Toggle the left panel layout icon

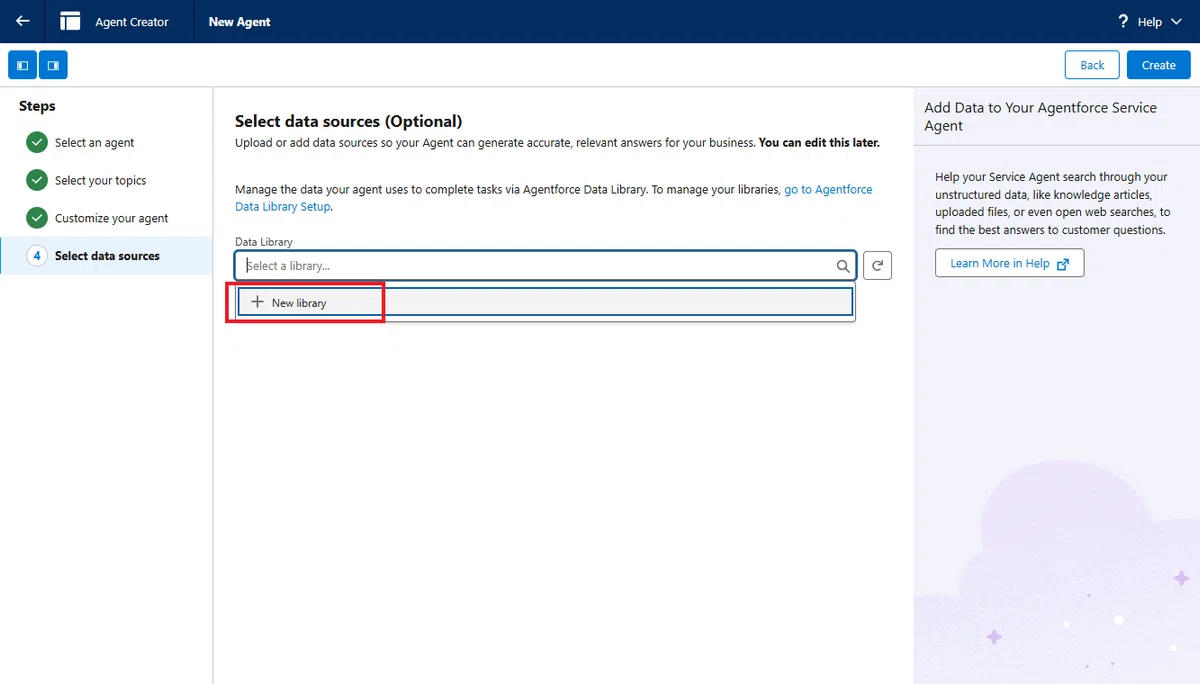[22, 65]
